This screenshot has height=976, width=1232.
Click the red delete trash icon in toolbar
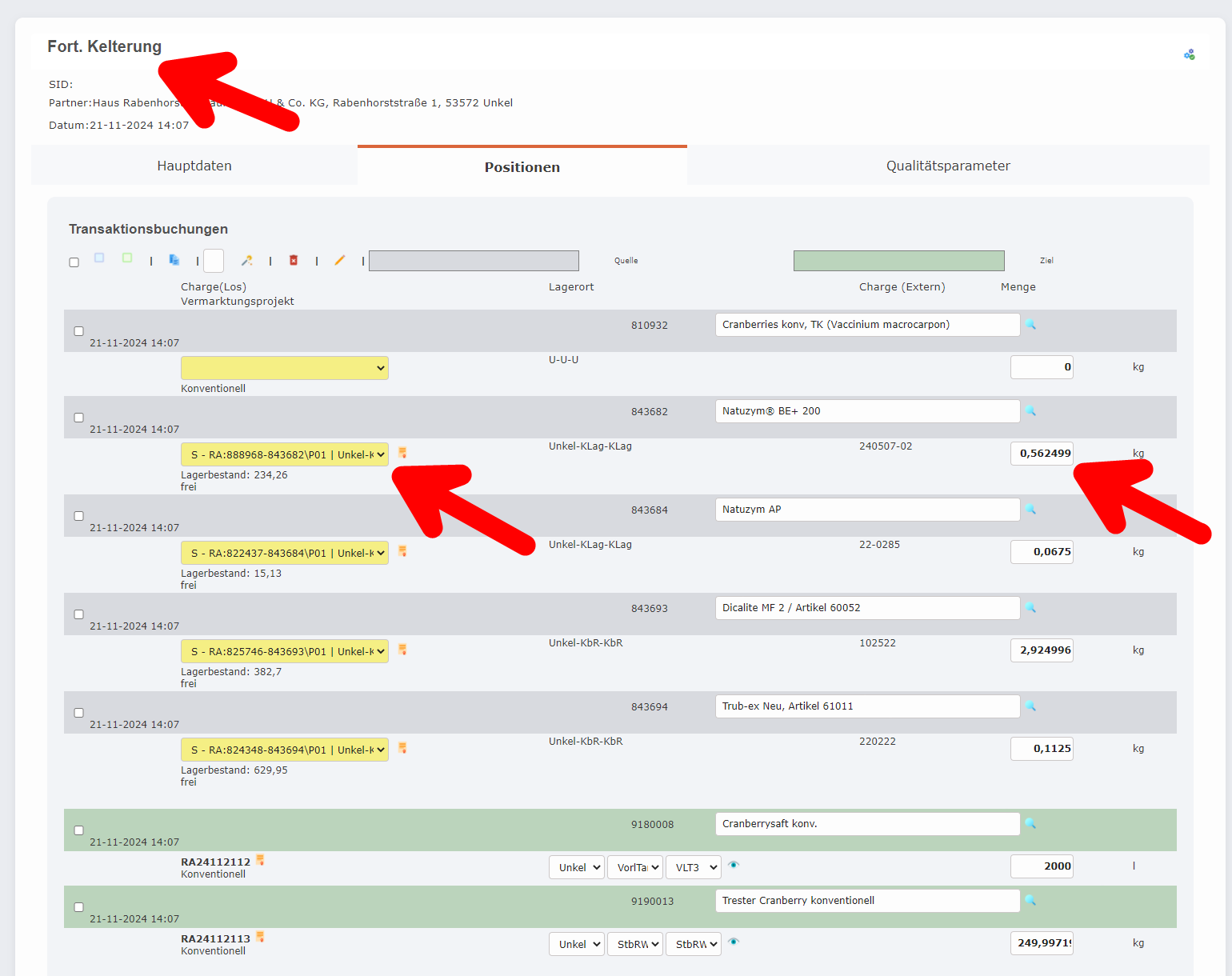pos(294,260)
